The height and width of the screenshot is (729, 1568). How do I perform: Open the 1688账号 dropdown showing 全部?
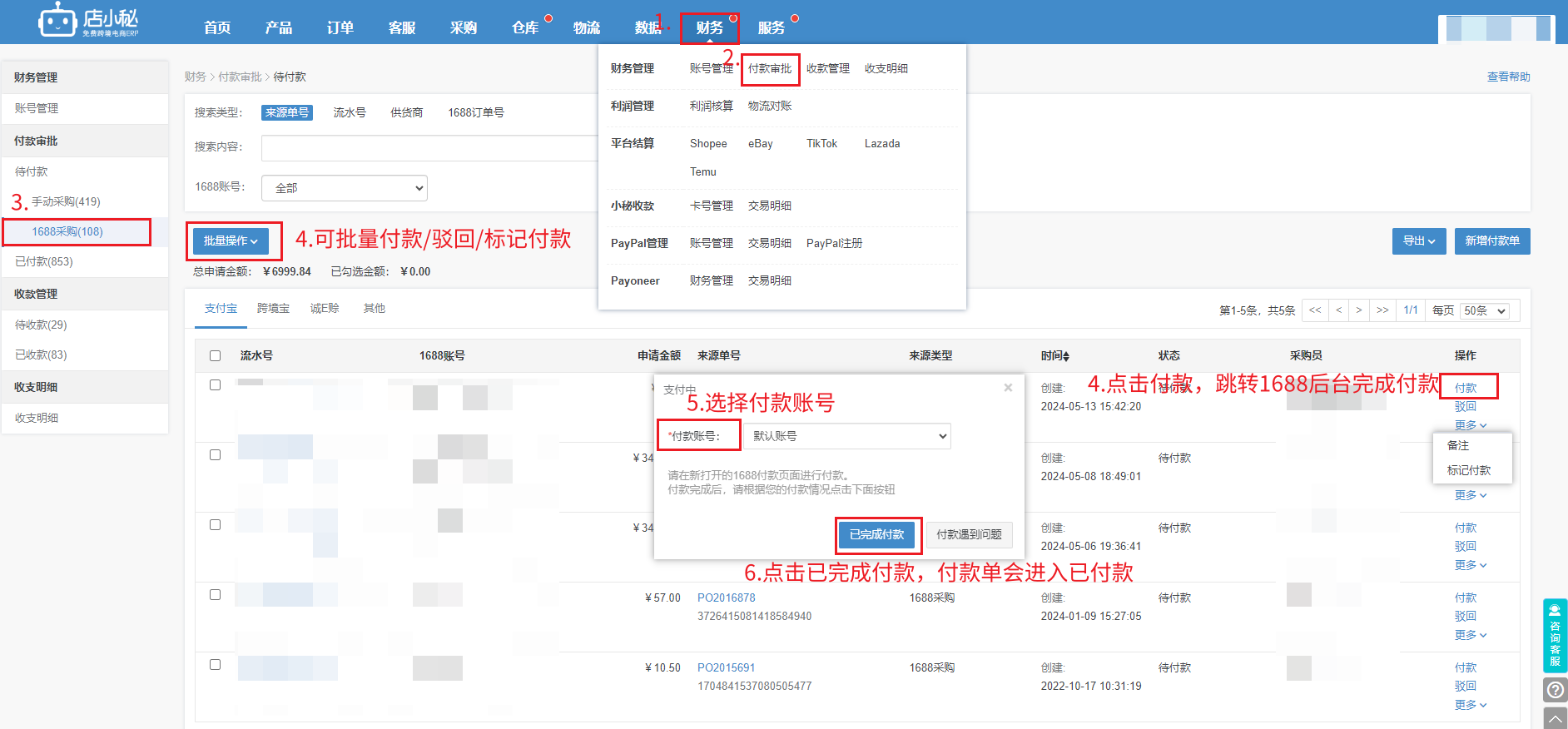pyautogui.click(x=345, y=188)
